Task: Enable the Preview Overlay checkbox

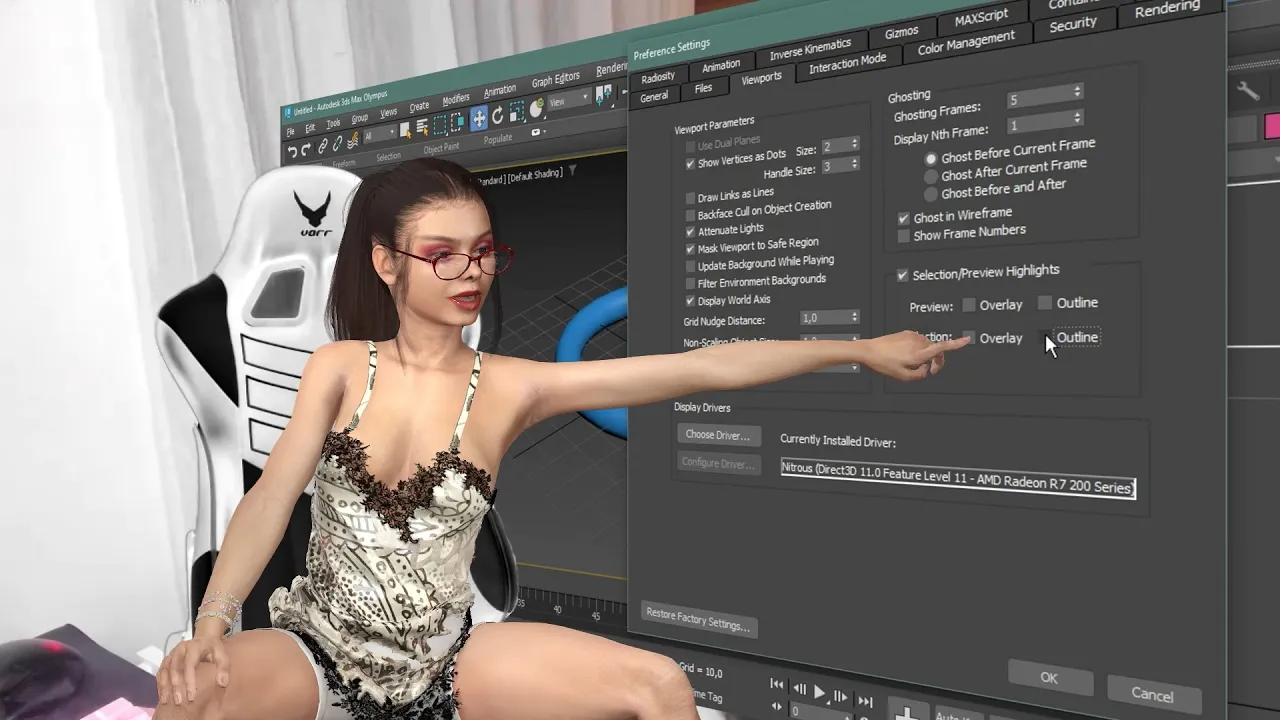Action: coord(969,304)
